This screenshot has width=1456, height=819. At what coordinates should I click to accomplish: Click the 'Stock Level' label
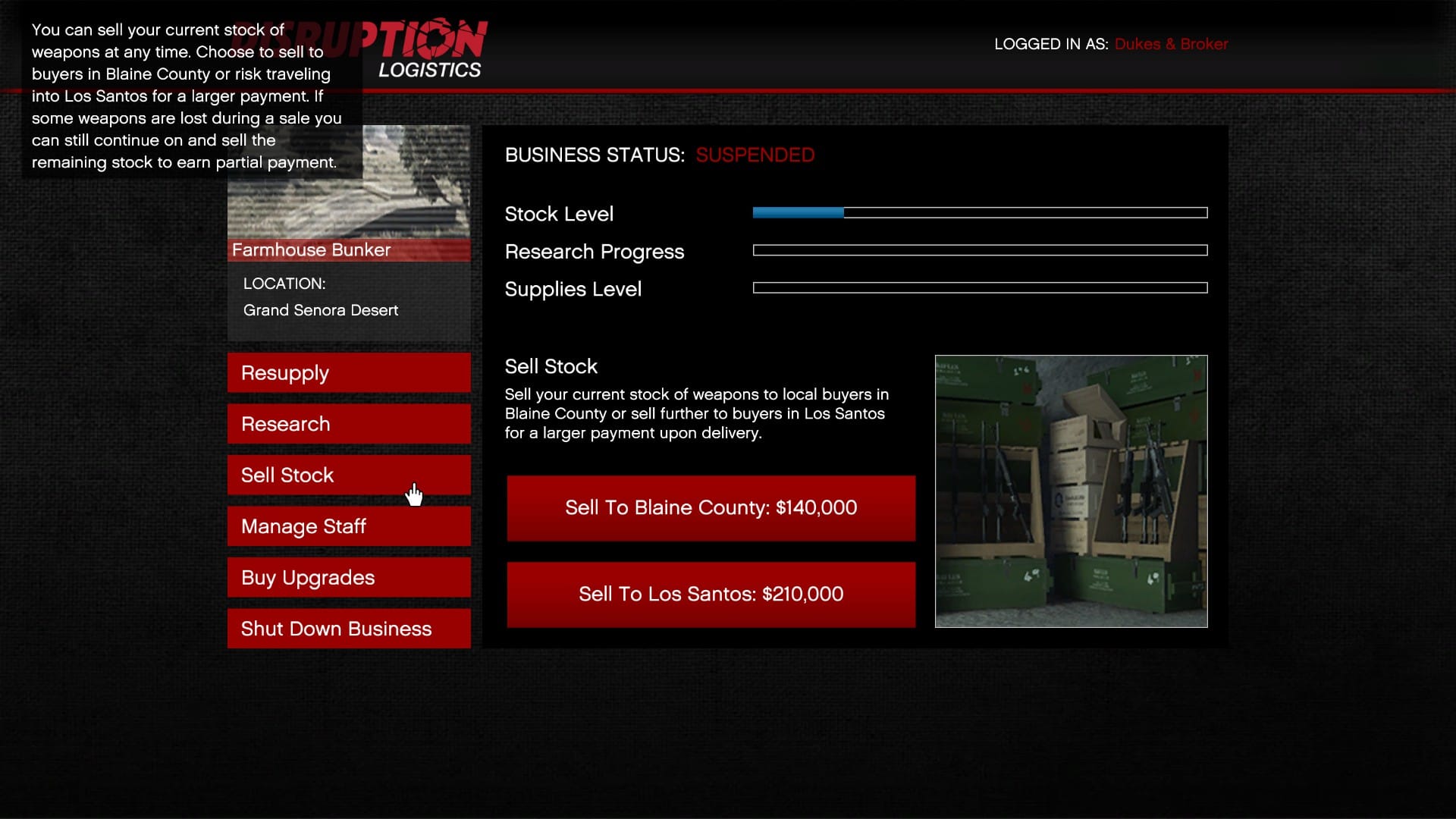(x=559, y=214)
